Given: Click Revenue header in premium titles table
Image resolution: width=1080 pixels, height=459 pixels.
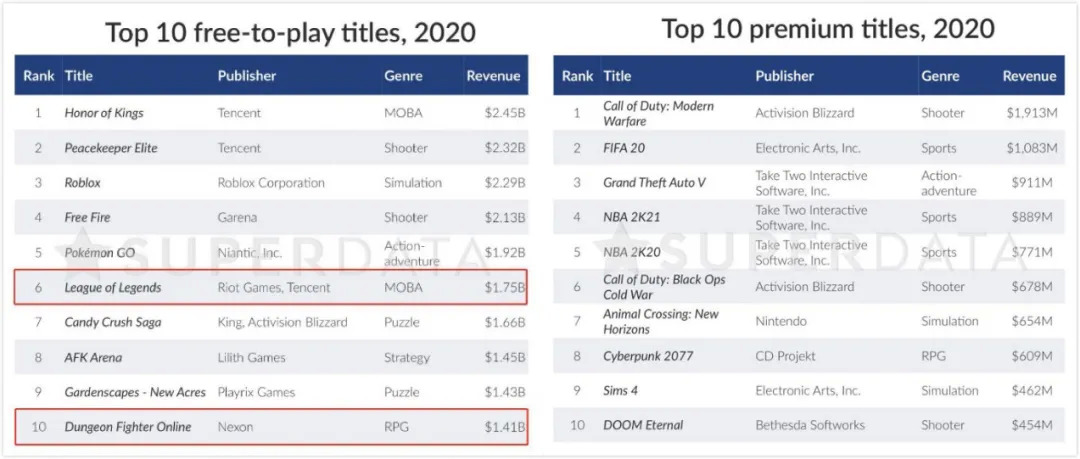Looking at the screenshot, I should click(1029, 76).
